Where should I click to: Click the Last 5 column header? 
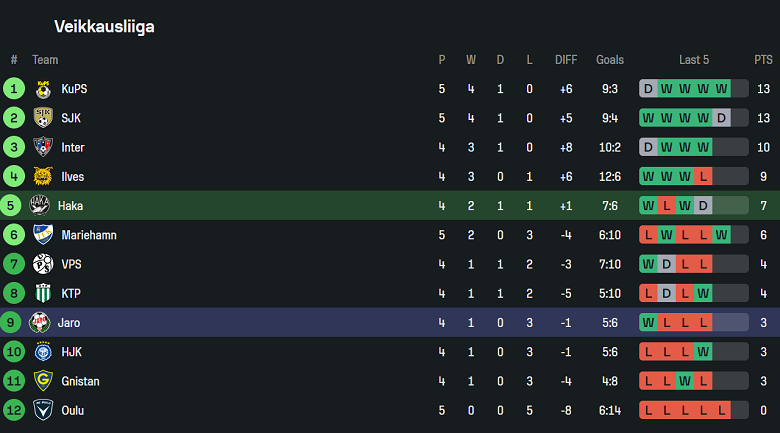[x=693, y=60]
